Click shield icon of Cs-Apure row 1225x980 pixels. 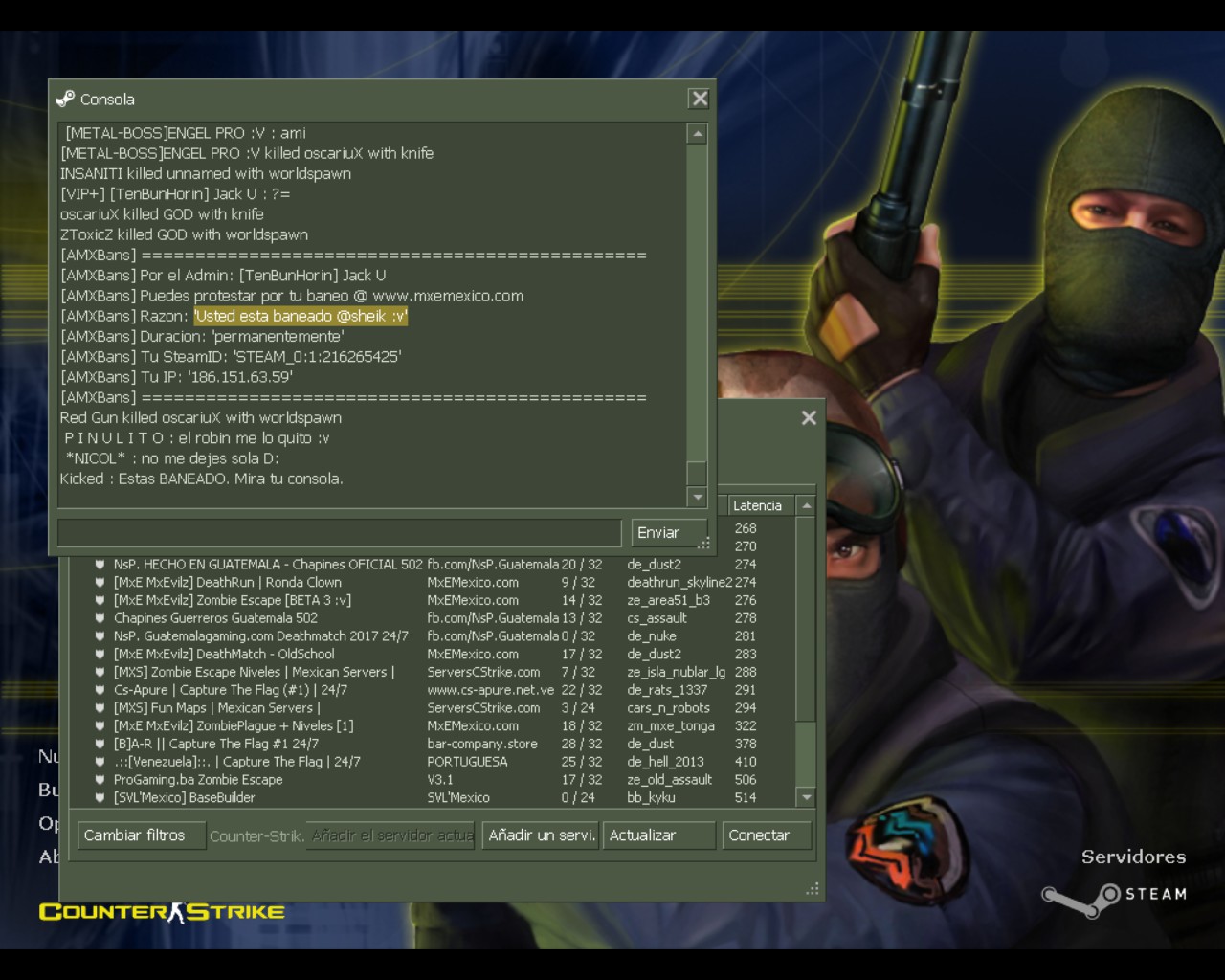[x=100, y=690]
